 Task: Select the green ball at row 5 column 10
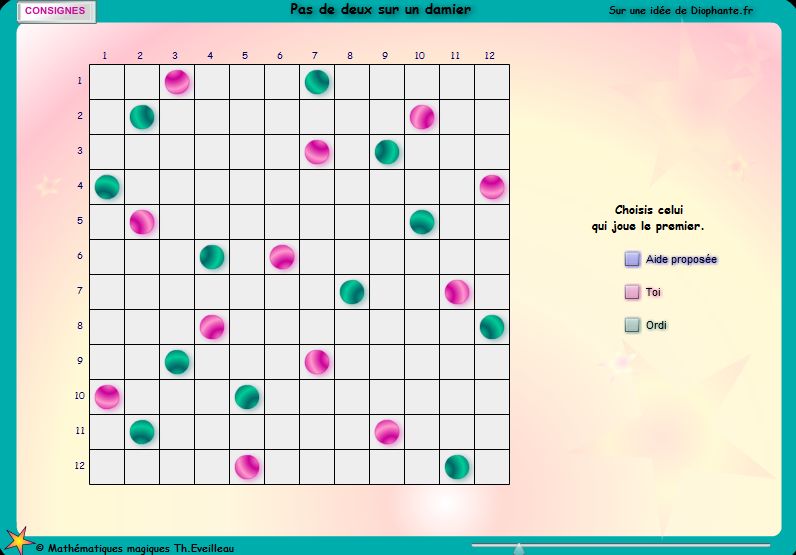(422, 222)
